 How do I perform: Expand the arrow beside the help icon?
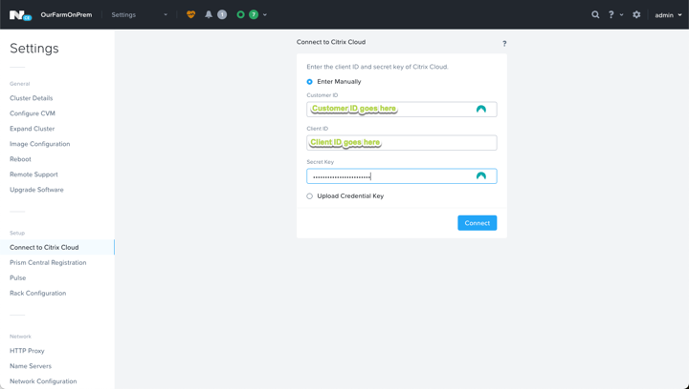coord(621,15)
